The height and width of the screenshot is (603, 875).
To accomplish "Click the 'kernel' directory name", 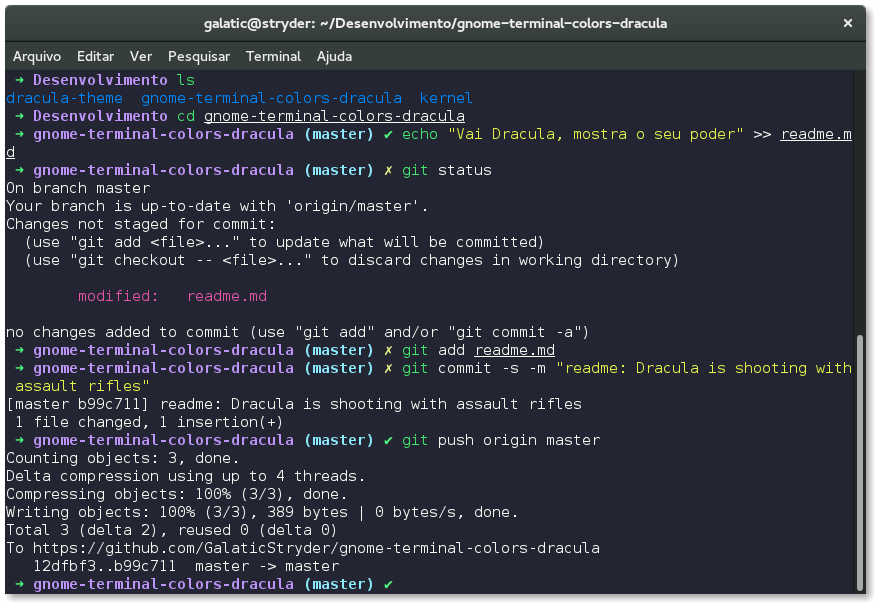I will [445, 98].
